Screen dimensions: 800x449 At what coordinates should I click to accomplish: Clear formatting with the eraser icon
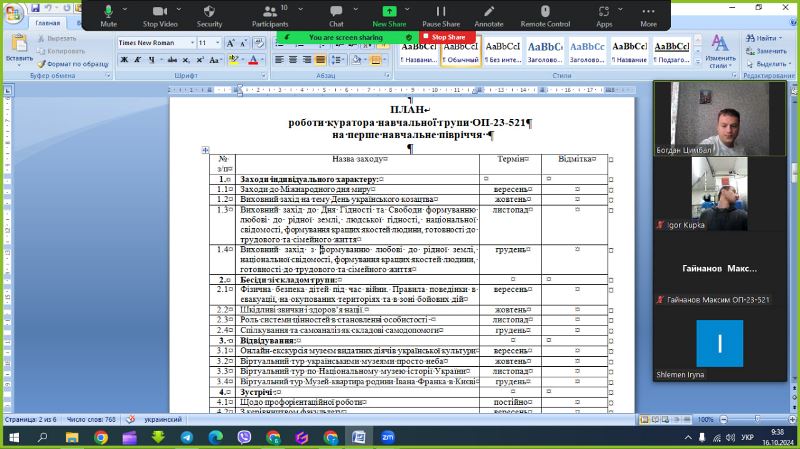point(259,43)
